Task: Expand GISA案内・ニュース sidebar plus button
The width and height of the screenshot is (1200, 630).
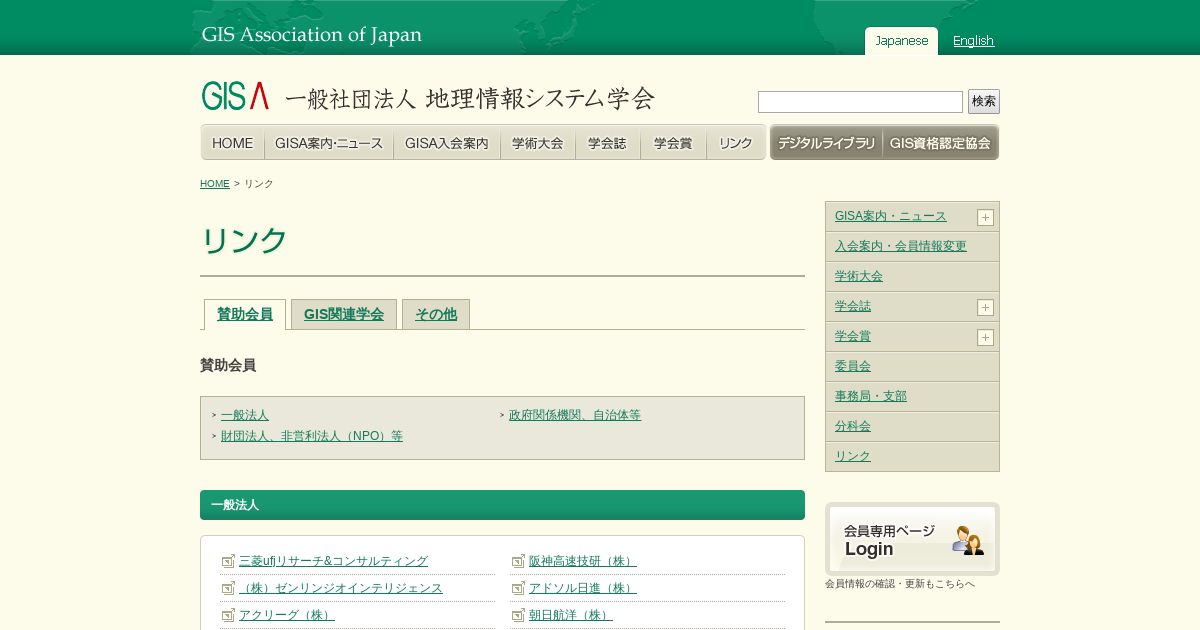Action: coord(985,217)
